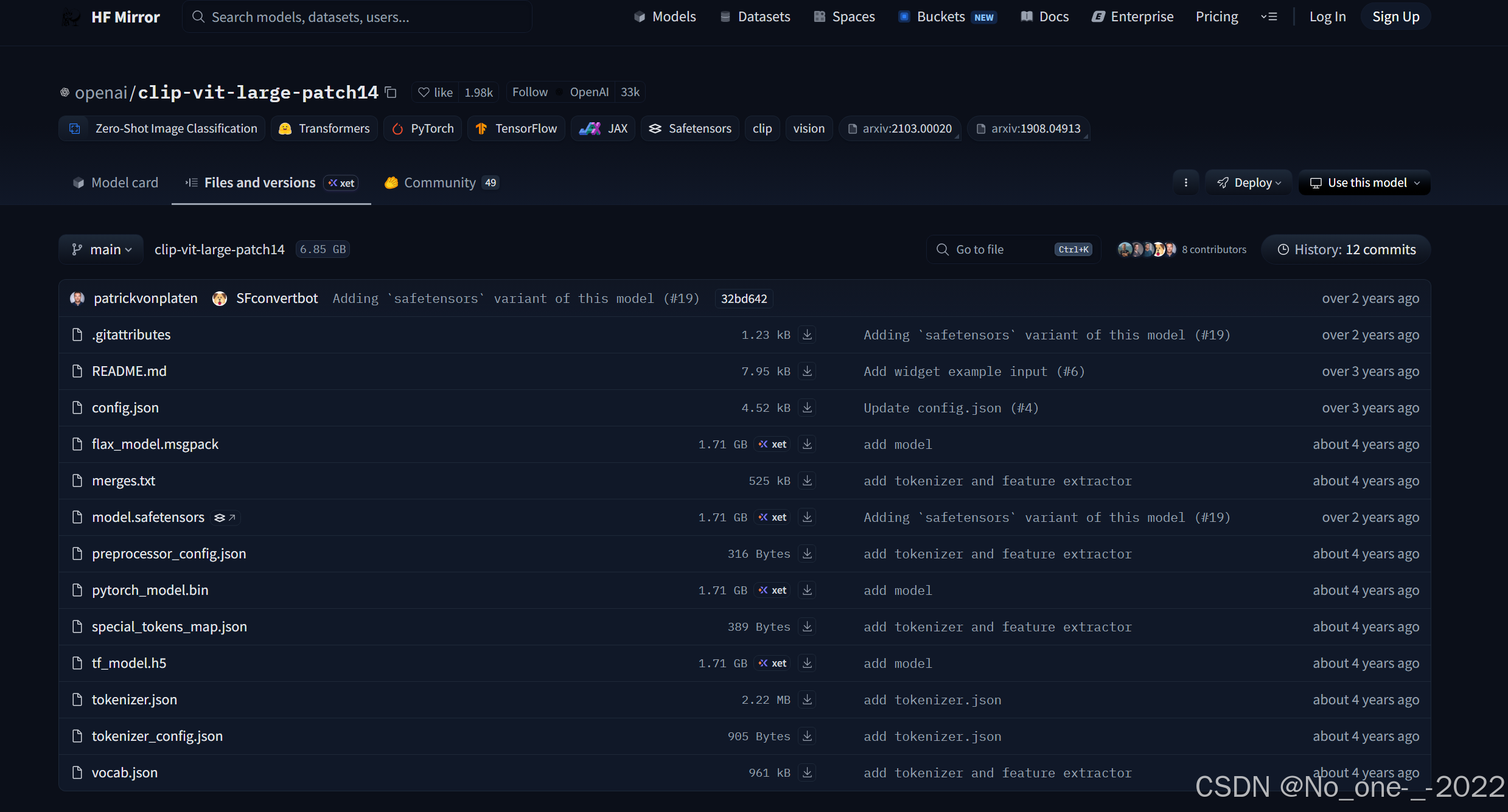Open safetensors viewer for model.safetensors
1508x812 pixels.
225,518
